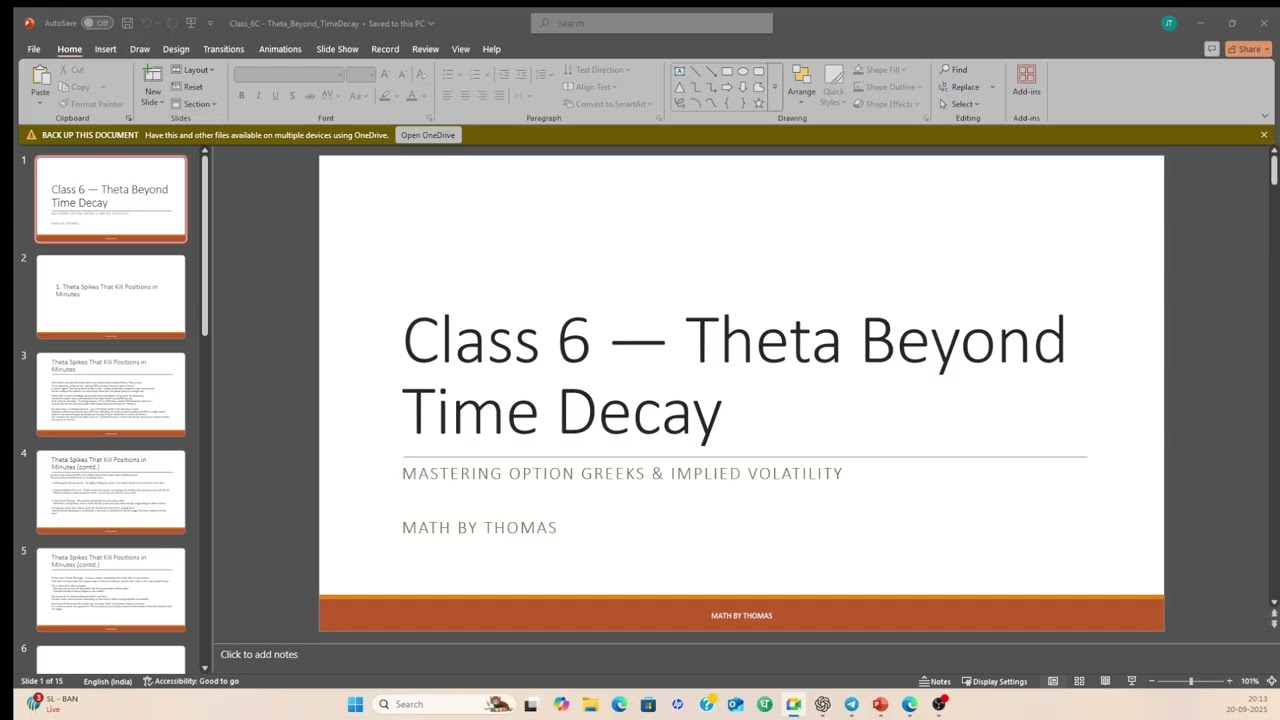The height and width of the screenshot is (720, 1280).
Task: Select the Oval shape in shapes gallery
Action: click(x=743, y=71)
